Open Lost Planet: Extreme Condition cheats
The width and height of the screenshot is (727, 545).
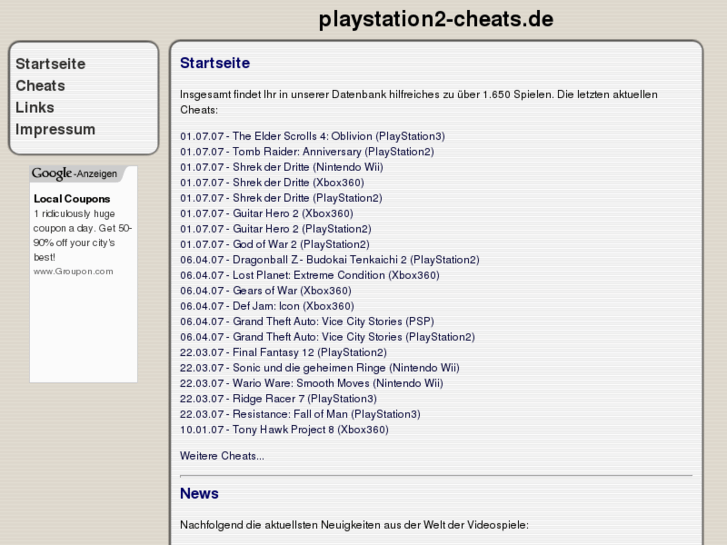[x=310, y=275]
